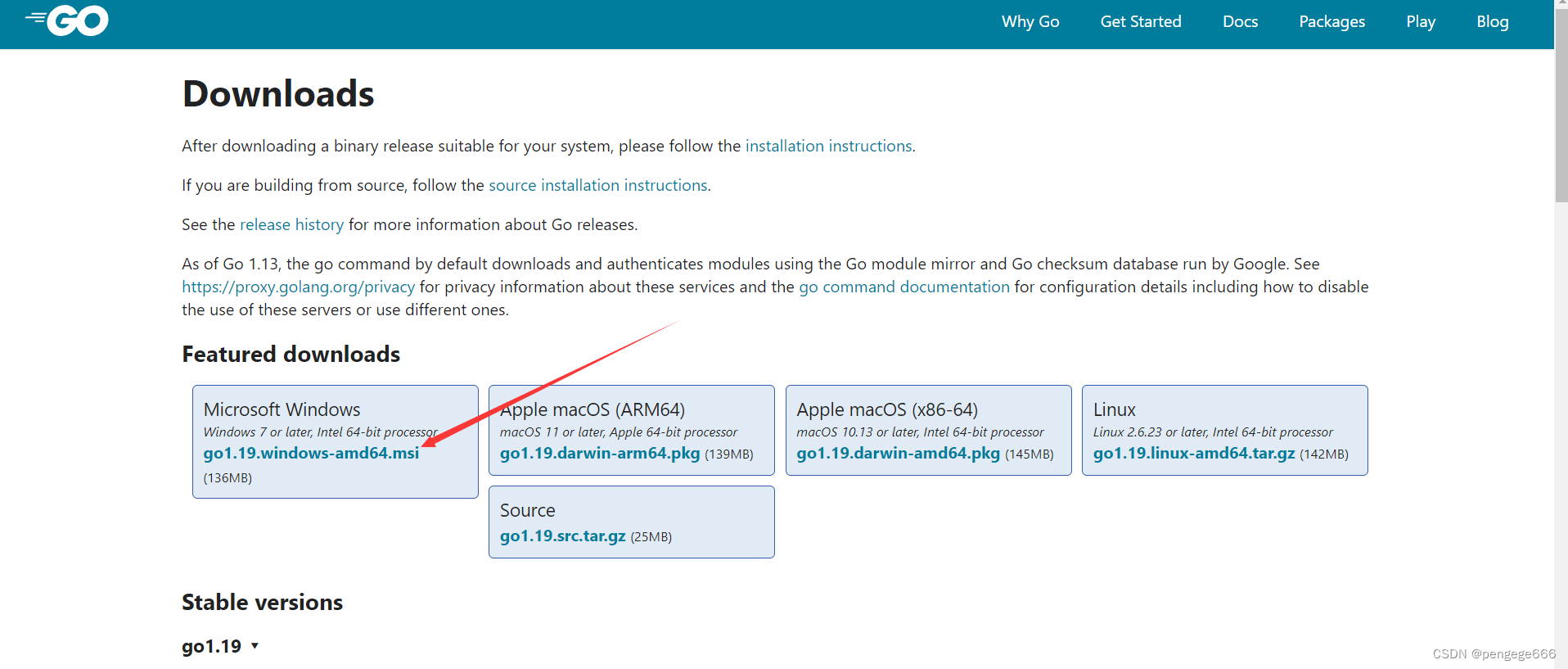Click the go1.19 version label
This screenshot has height=669, width=1568.
[x=212, y=646]
